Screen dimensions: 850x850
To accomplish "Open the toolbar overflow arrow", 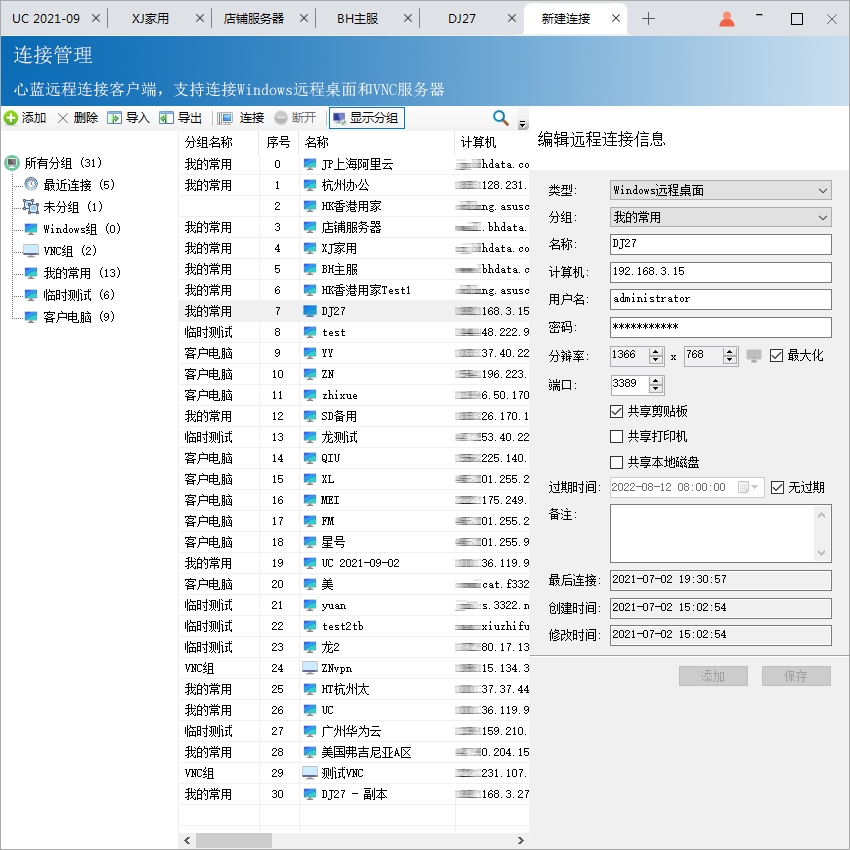I will [522, 124].
